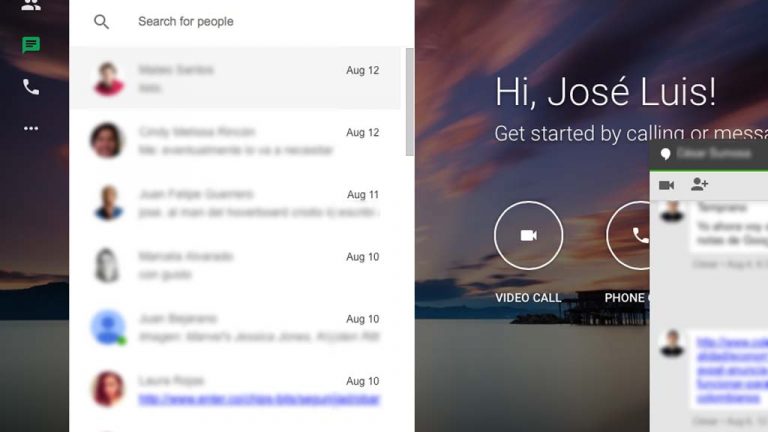
Task: Click the chat window title bar name
Action: click(x=714, y=154)
